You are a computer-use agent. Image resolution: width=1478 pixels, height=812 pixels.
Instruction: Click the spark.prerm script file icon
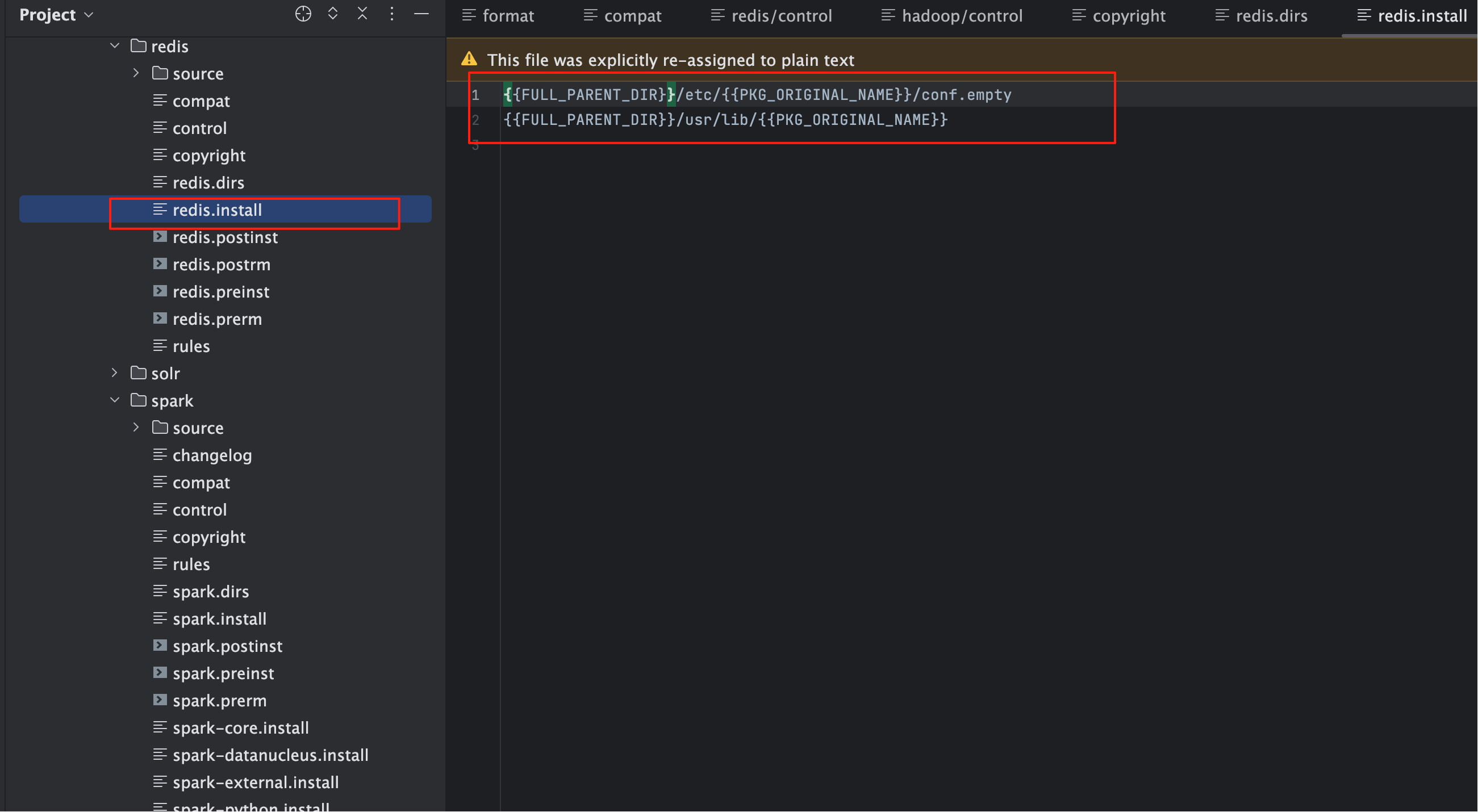tap(160, 700)
